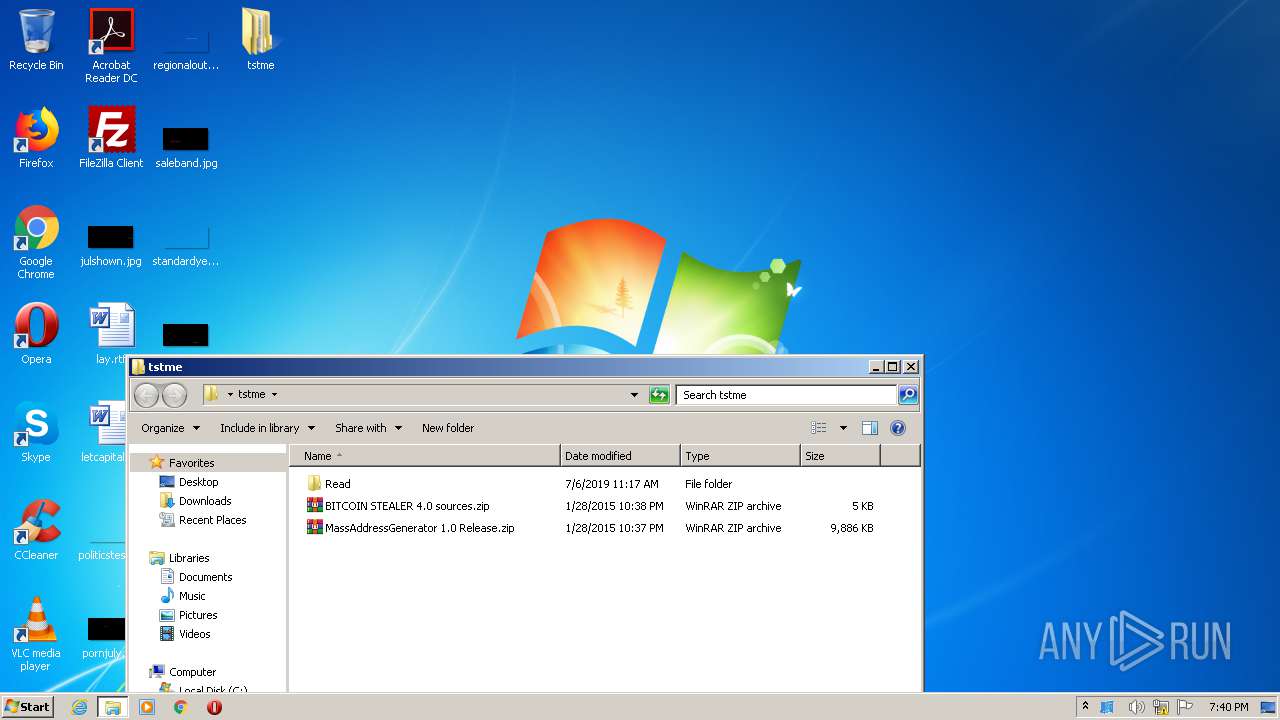The image size is (1280, 720).
Task: Open Desktop in Favorites
Action: pyautogui.click(x=198, y=482)
